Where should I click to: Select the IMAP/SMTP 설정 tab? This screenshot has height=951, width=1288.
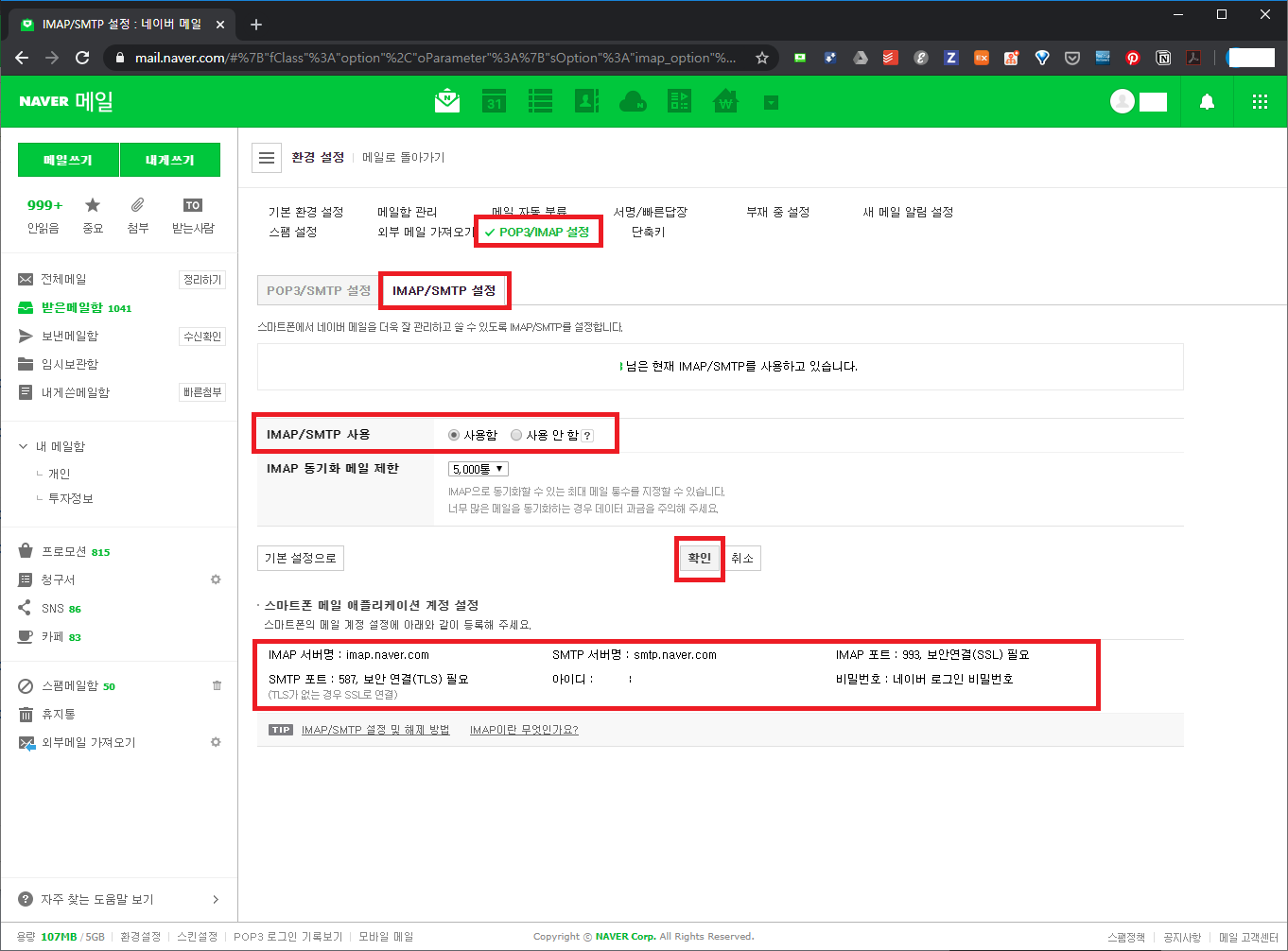[x=444, y=290]
